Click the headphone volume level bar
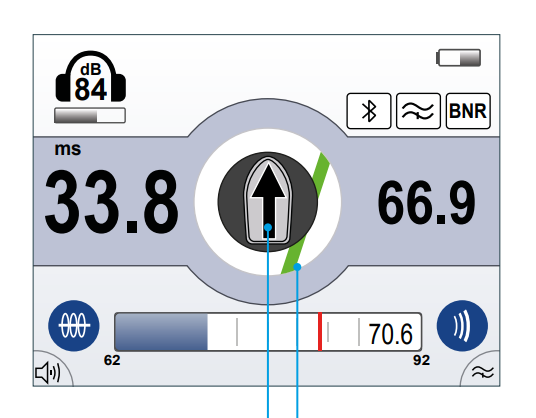536x418 pixels. (90, 116)
